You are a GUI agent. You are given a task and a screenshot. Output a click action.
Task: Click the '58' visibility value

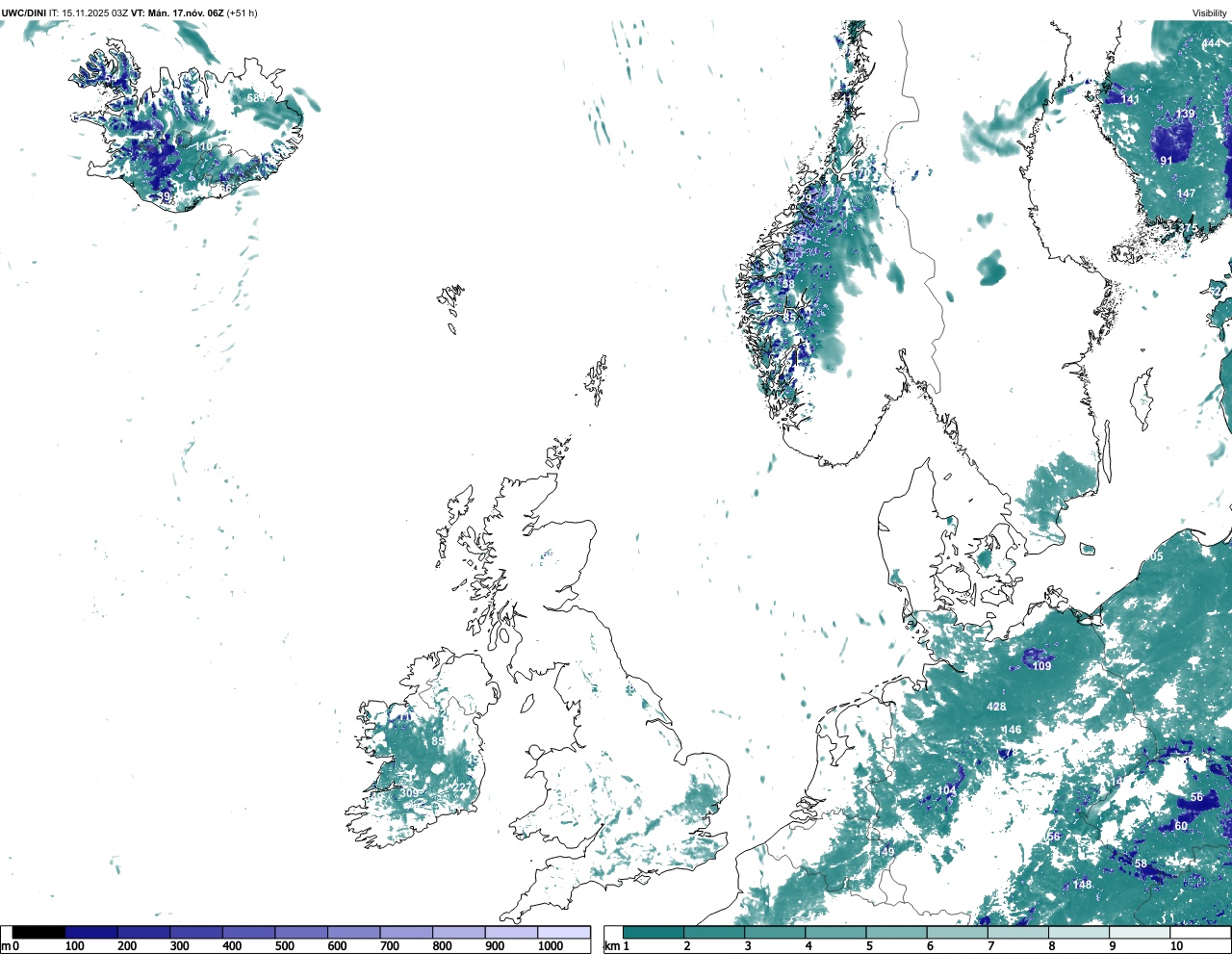point(1141,864)
